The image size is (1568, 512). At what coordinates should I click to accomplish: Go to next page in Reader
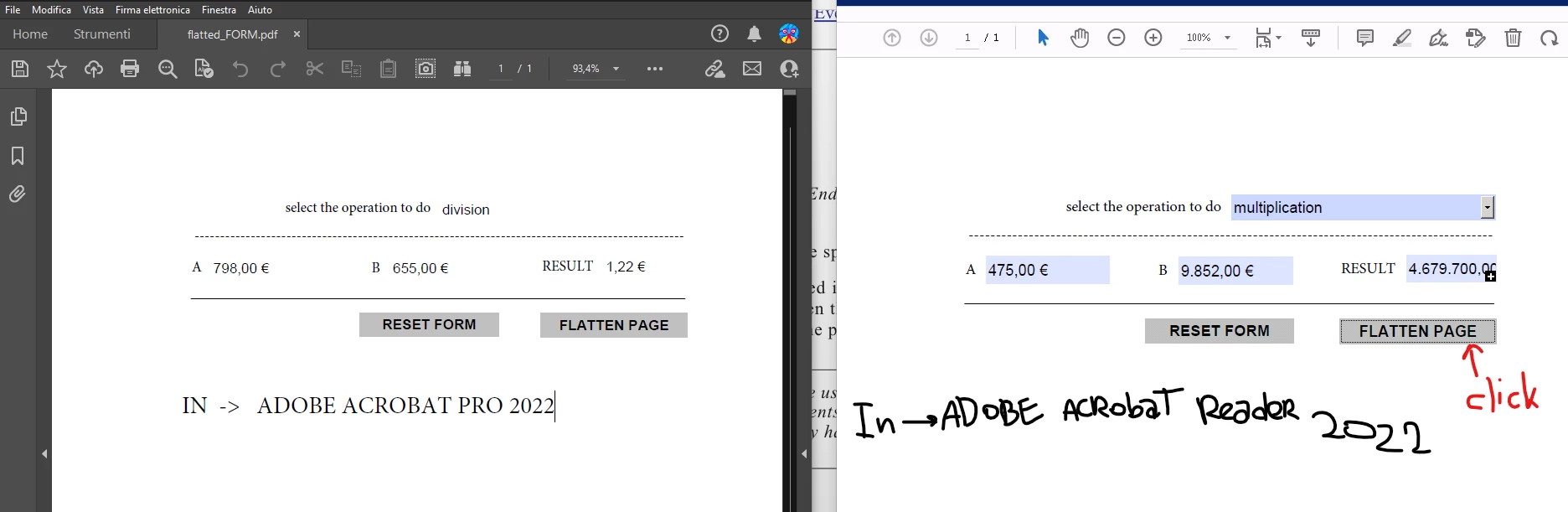pos(929,38)
